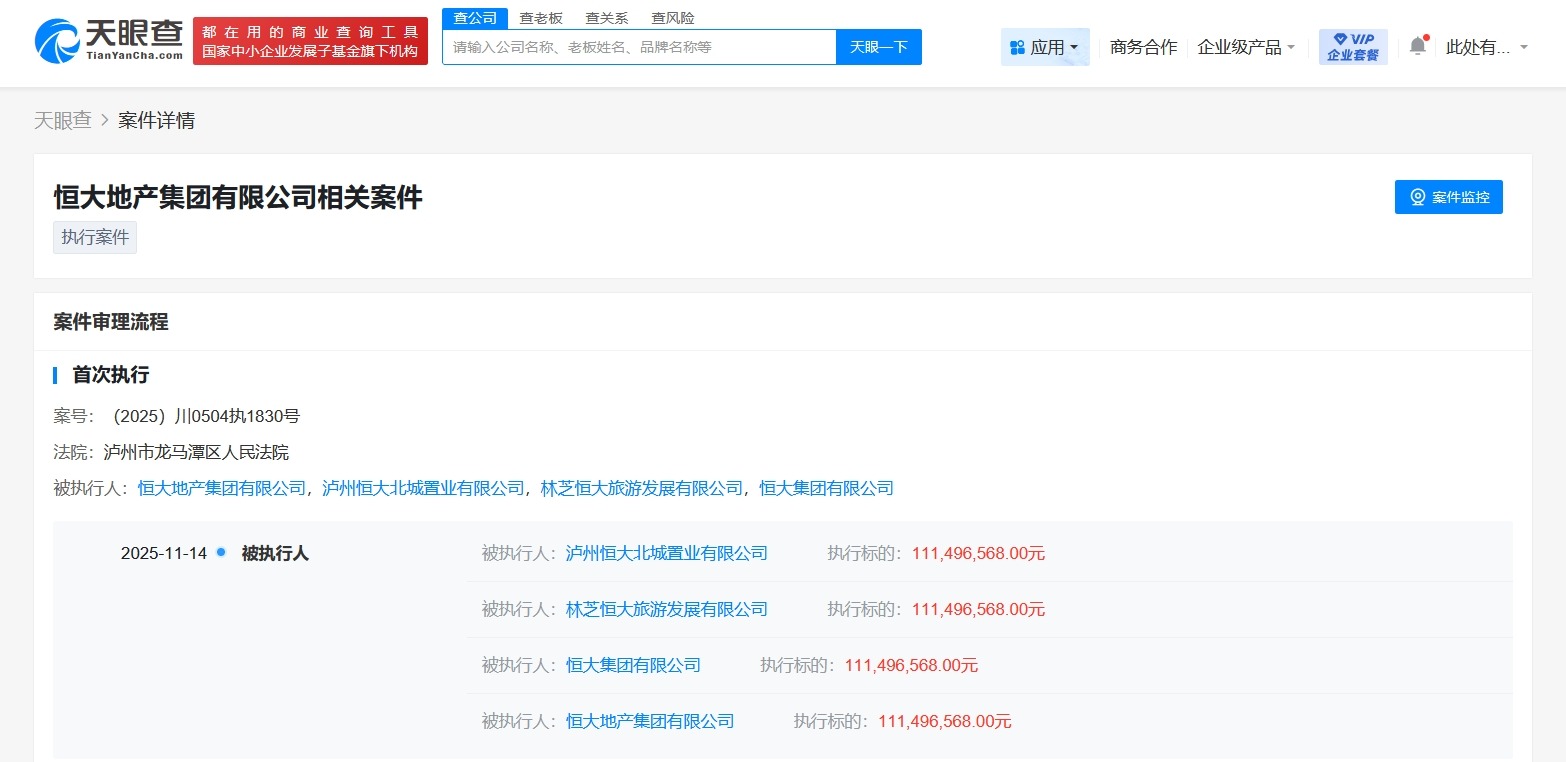The width and height of the screenshot is (1566, 762).
Task: Switch to the 查老板 search tab
Action: click(539, 17)
